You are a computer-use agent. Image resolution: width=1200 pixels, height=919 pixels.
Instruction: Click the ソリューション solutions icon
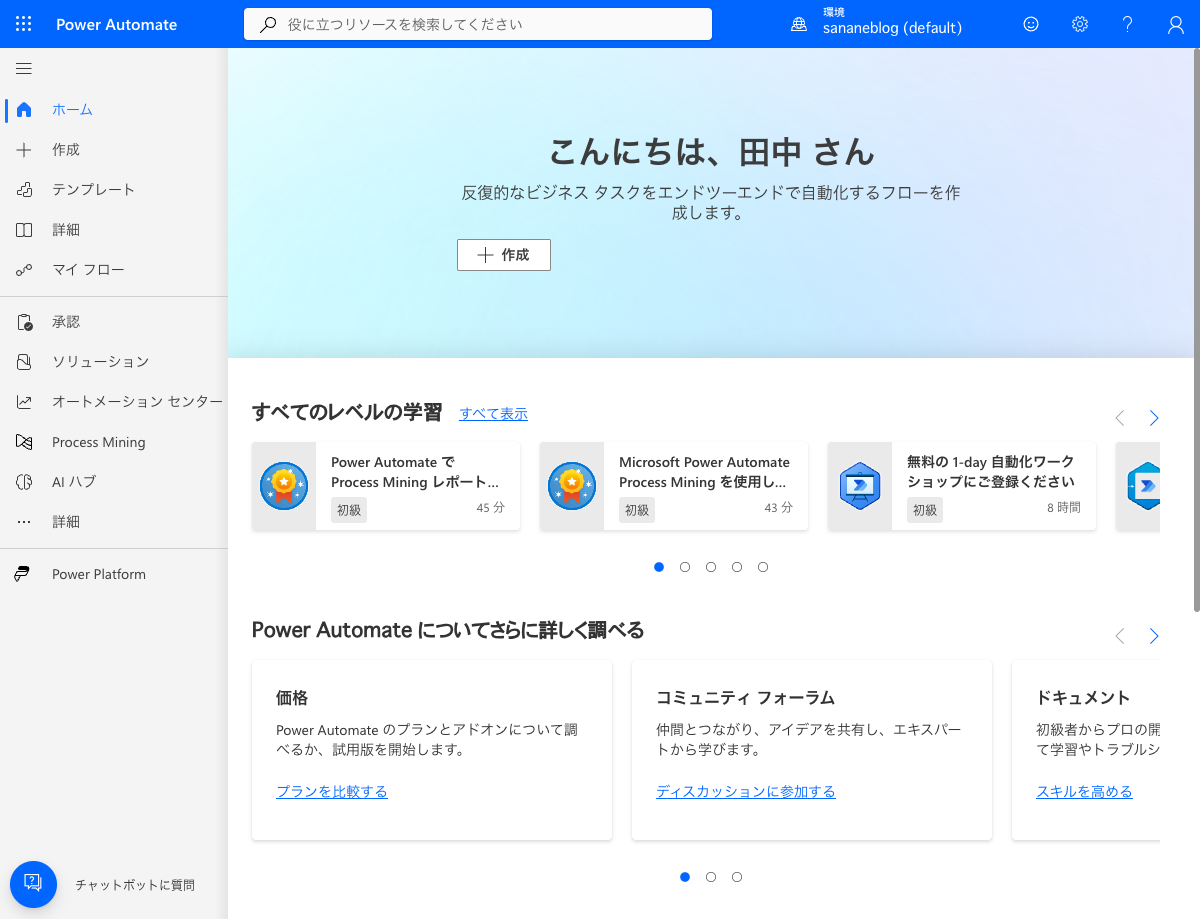(x=24, y=362)
